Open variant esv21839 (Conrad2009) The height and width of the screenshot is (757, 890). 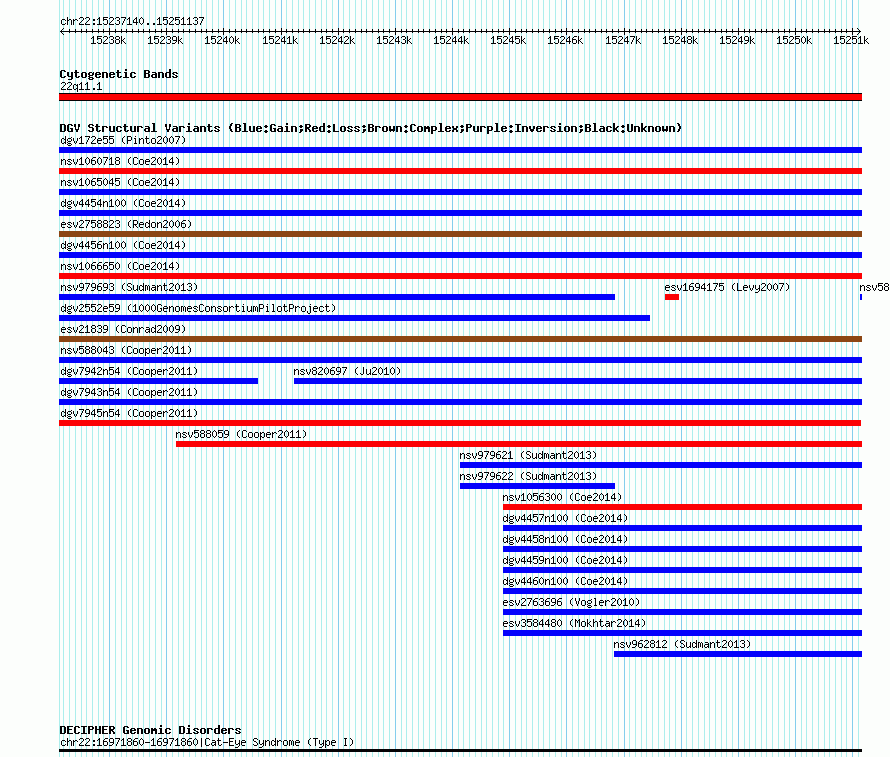tap(123, 329)
